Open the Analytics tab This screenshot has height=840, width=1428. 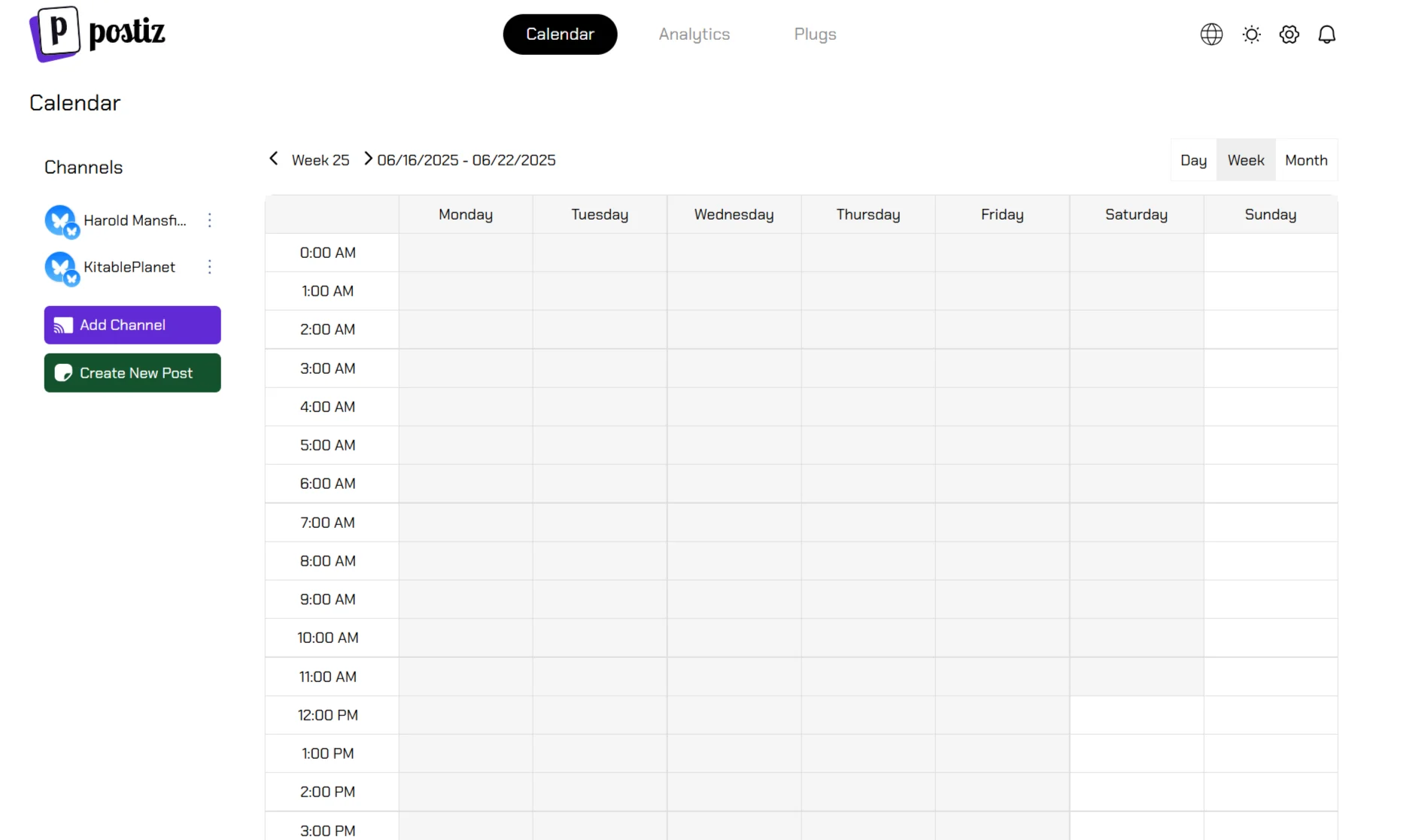tap(694, 35)
